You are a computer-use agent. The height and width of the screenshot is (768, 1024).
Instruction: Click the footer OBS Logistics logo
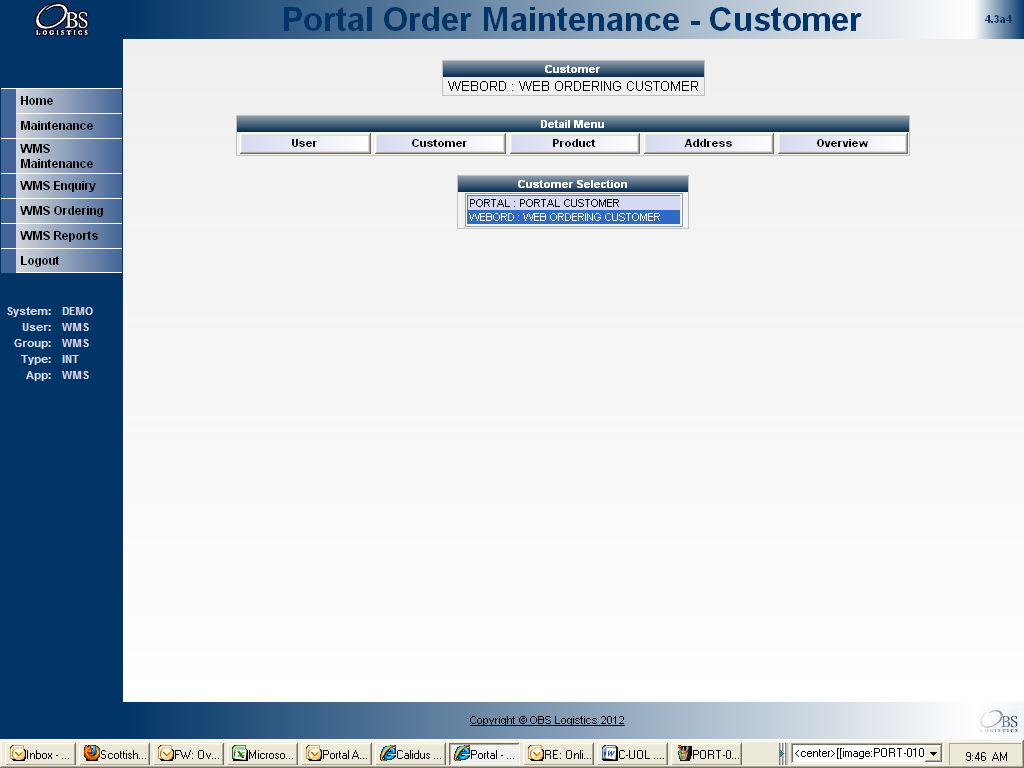999,721
